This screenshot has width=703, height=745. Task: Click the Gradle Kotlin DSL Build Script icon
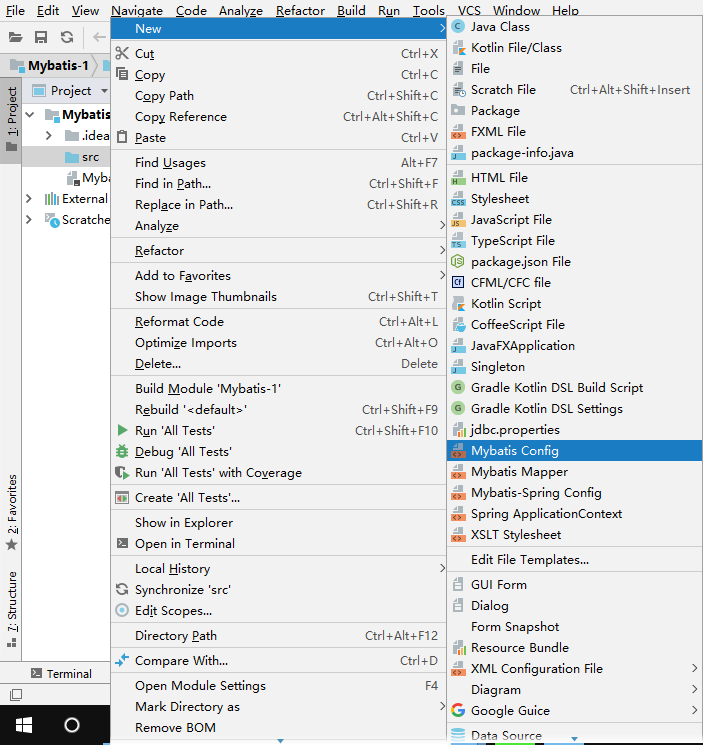[458, 388]
